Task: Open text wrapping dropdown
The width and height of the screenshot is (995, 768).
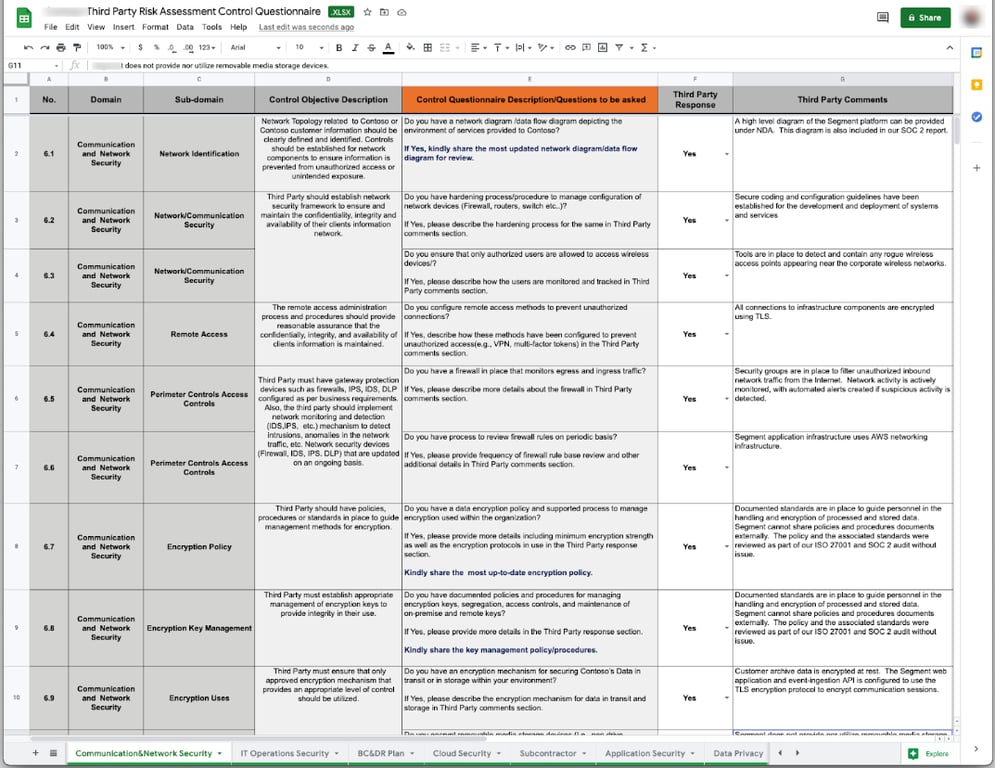Action: tap(524, 48)
